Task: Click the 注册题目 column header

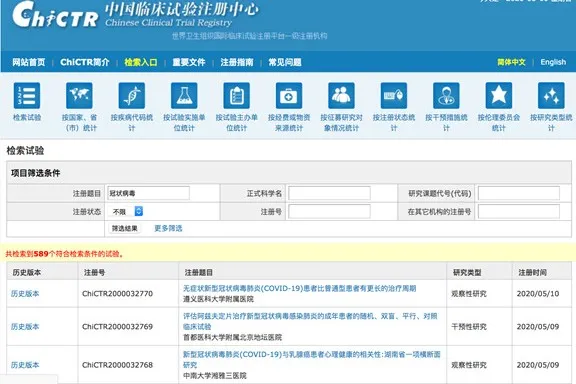Action: (199, 272)
